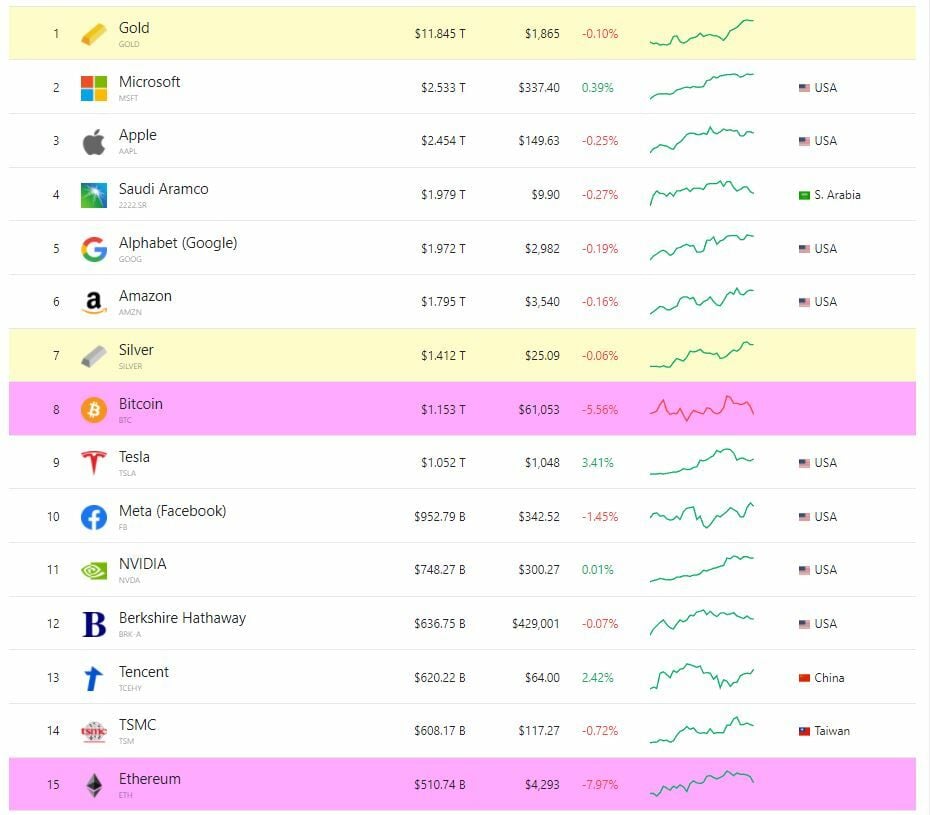Screen dimensions: 930x815
Task: Open the Silver asset name link
Action: 136,350
